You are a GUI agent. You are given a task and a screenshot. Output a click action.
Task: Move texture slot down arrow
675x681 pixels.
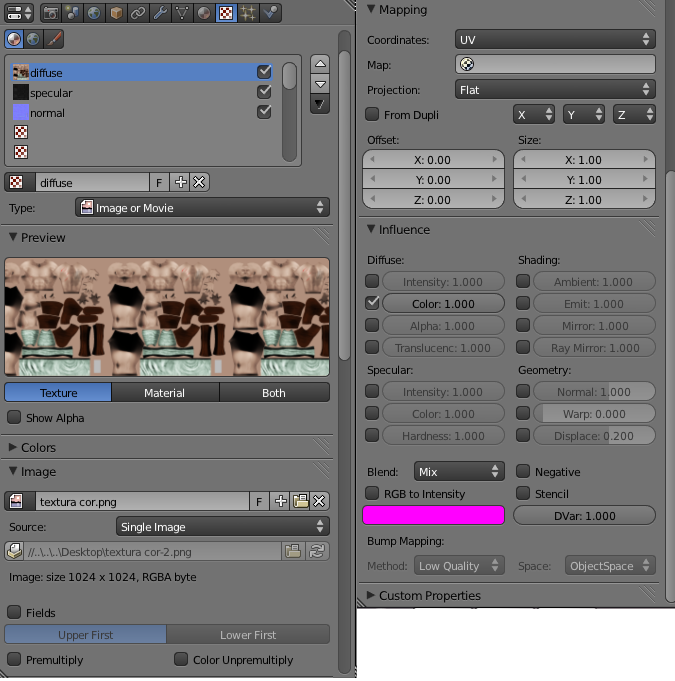click(320, 84)
